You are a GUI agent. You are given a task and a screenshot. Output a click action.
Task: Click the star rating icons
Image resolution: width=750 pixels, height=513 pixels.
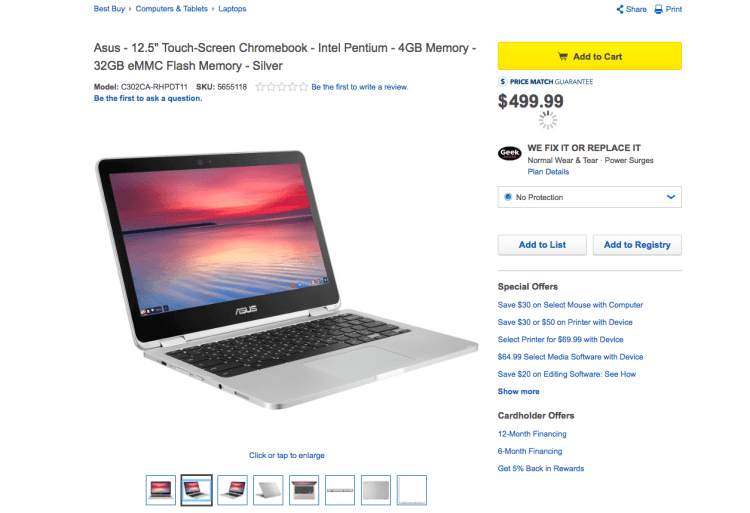(282, 87)
